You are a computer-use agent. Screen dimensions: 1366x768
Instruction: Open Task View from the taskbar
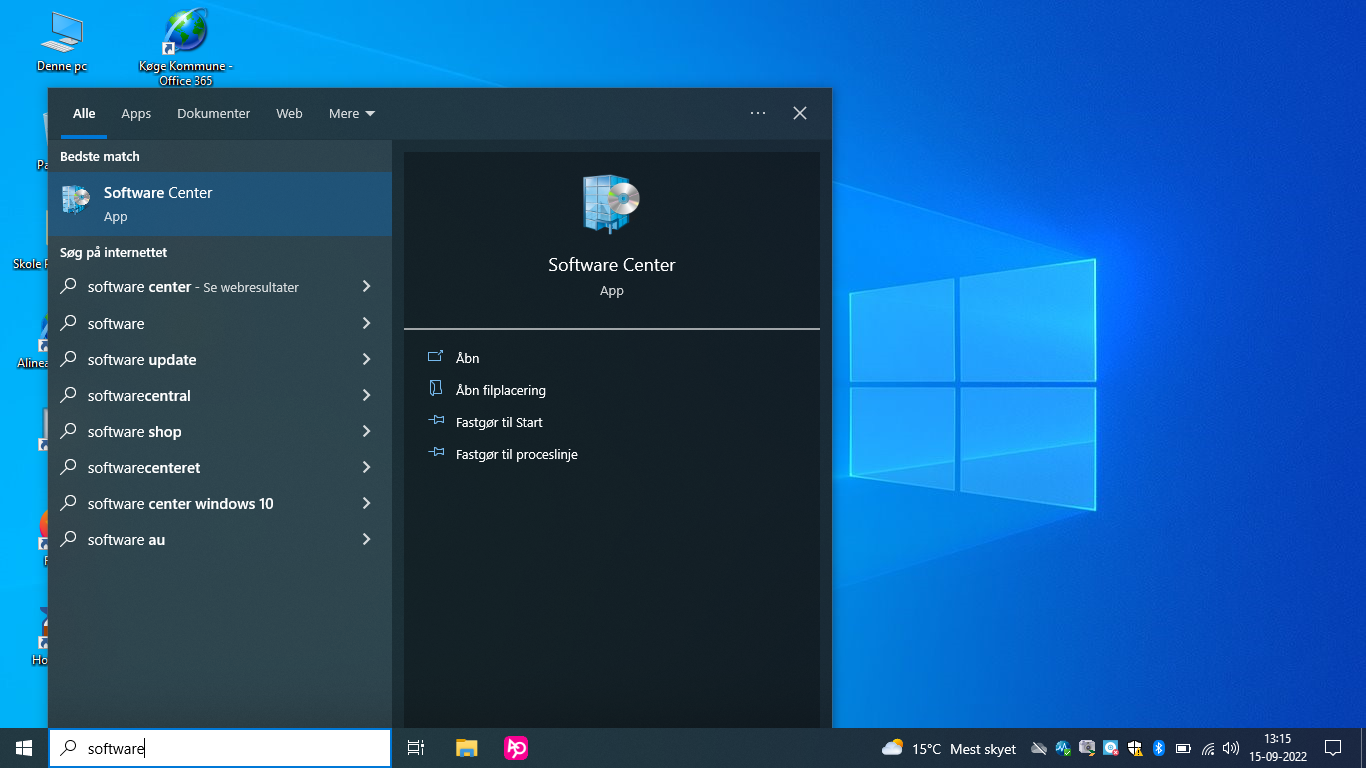click(416, 748)
